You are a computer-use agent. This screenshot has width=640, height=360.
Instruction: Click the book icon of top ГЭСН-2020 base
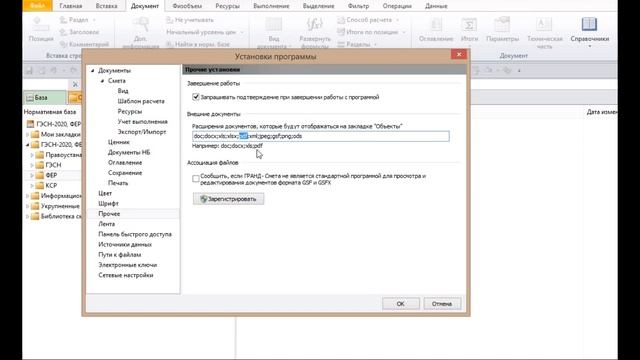click(31, 124)
